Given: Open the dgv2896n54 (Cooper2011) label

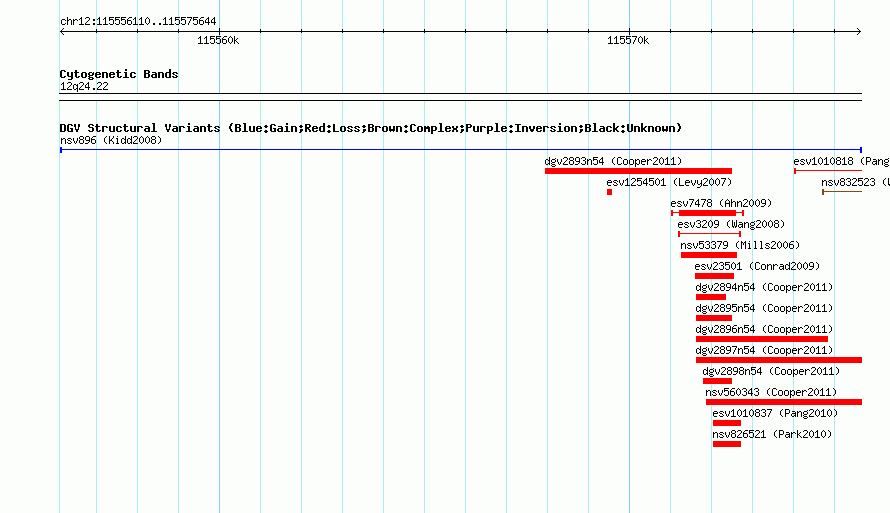Looking at the screenshot, I should [x=764, y=329].
